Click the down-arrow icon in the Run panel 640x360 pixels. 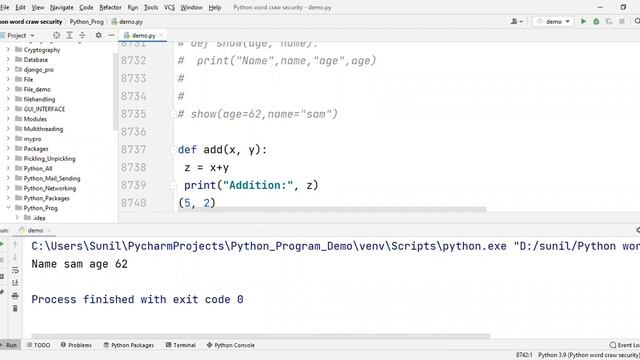point(15,257)
